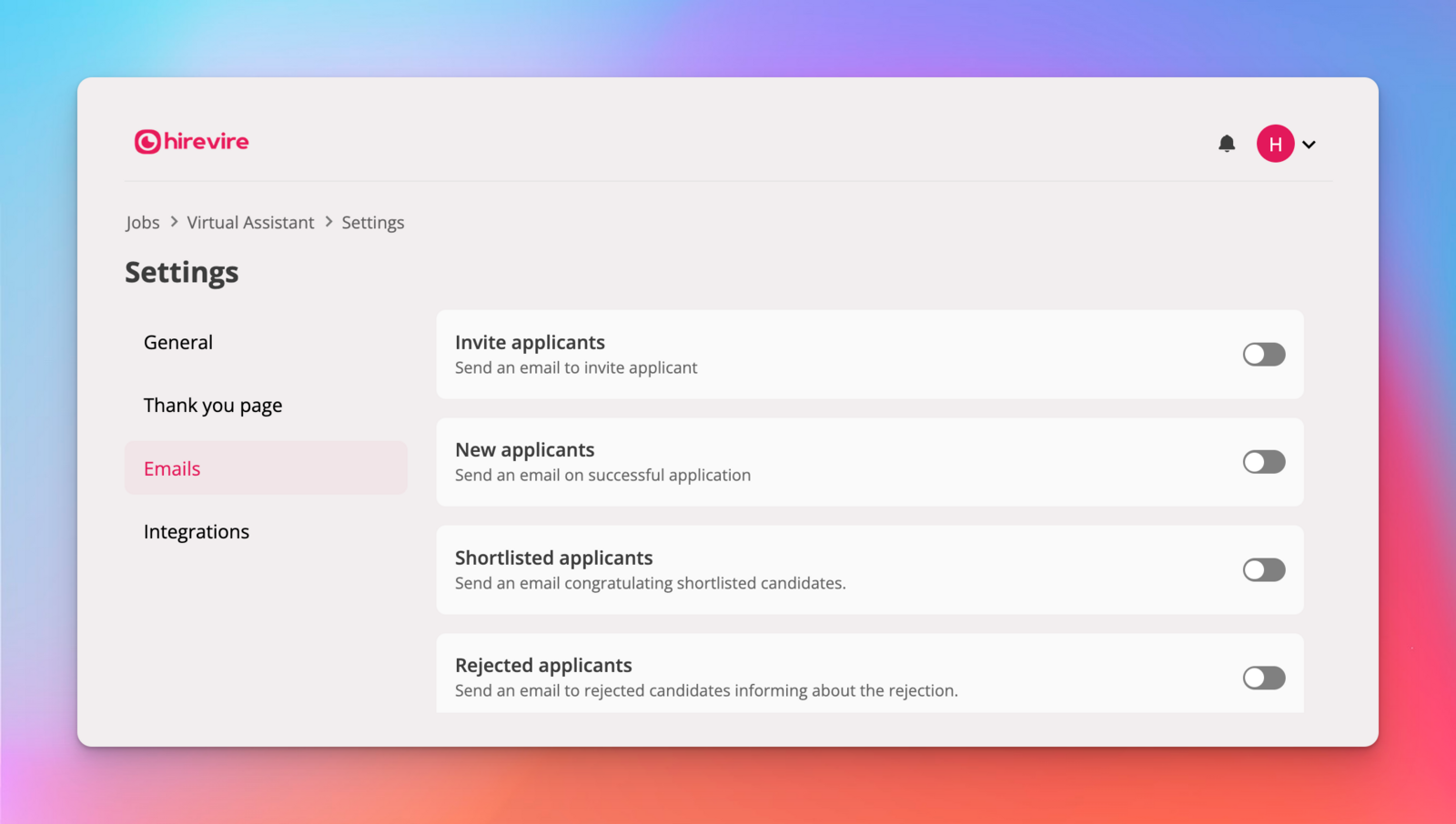Select the General settings section
The width and height of the screenshot is (1456, 824).
tap(178, 343)
